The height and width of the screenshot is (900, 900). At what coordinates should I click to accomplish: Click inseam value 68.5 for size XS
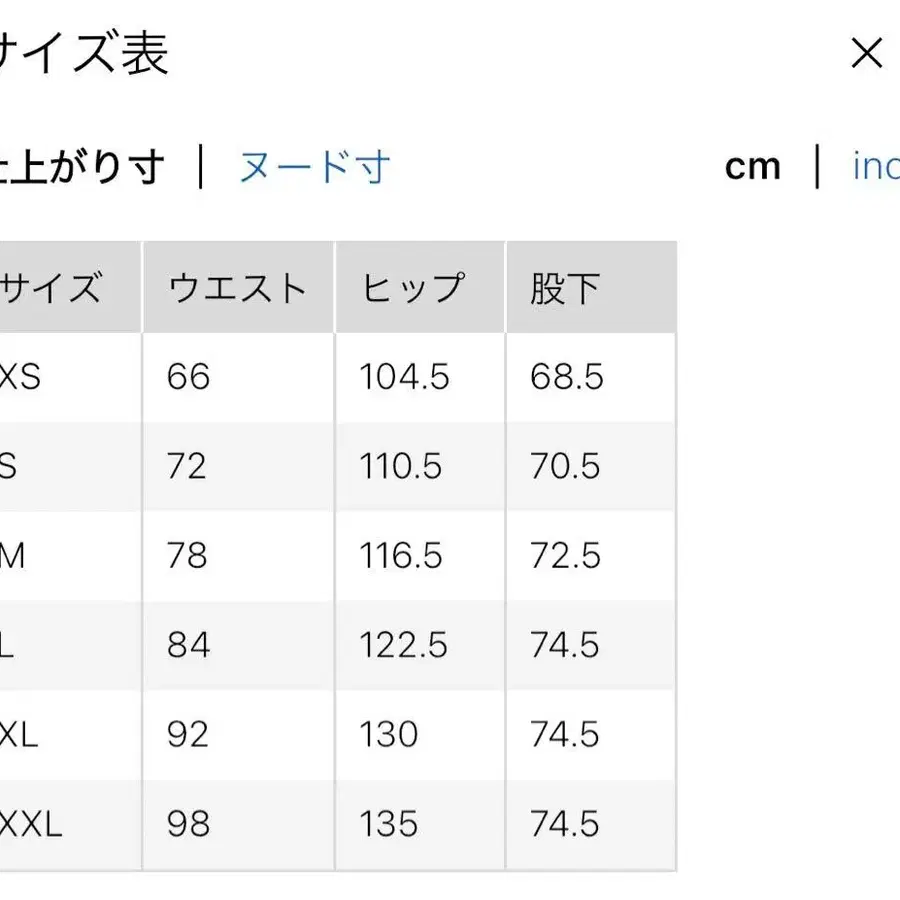click(565, 378)
